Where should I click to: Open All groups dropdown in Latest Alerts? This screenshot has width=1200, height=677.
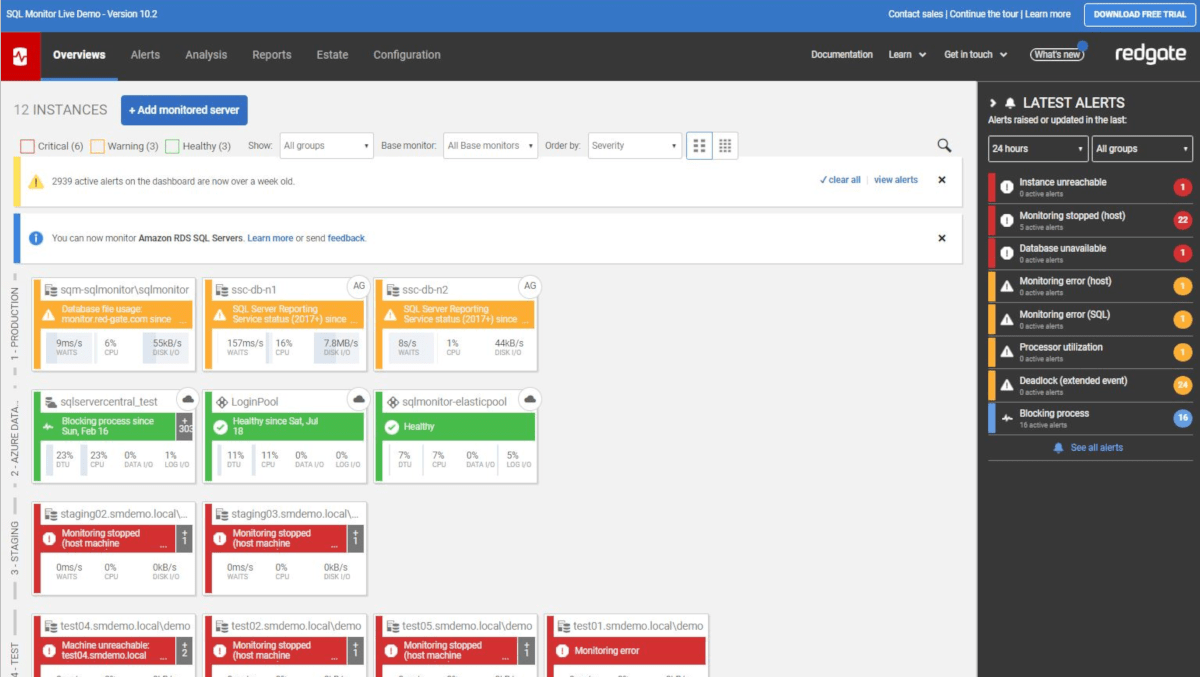point(1142,149)
